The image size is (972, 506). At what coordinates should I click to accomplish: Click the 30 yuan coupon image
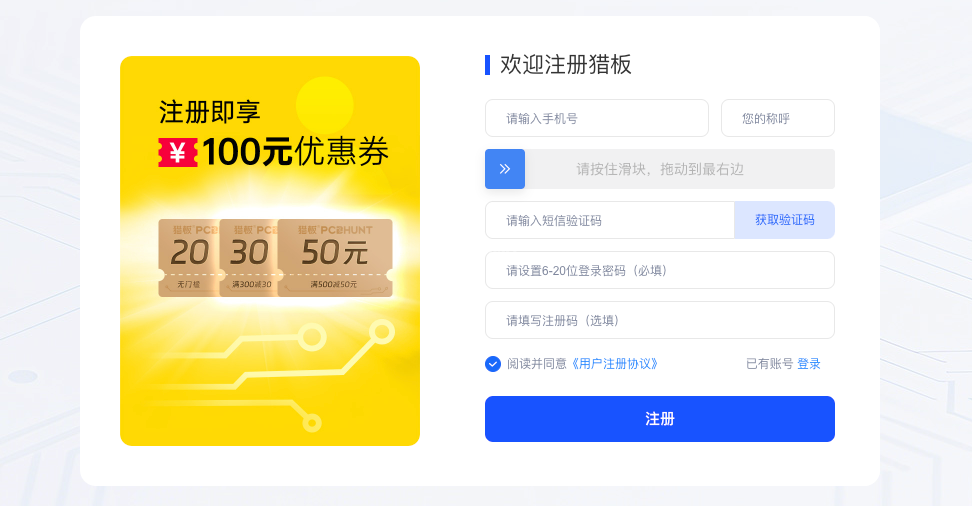248,257
